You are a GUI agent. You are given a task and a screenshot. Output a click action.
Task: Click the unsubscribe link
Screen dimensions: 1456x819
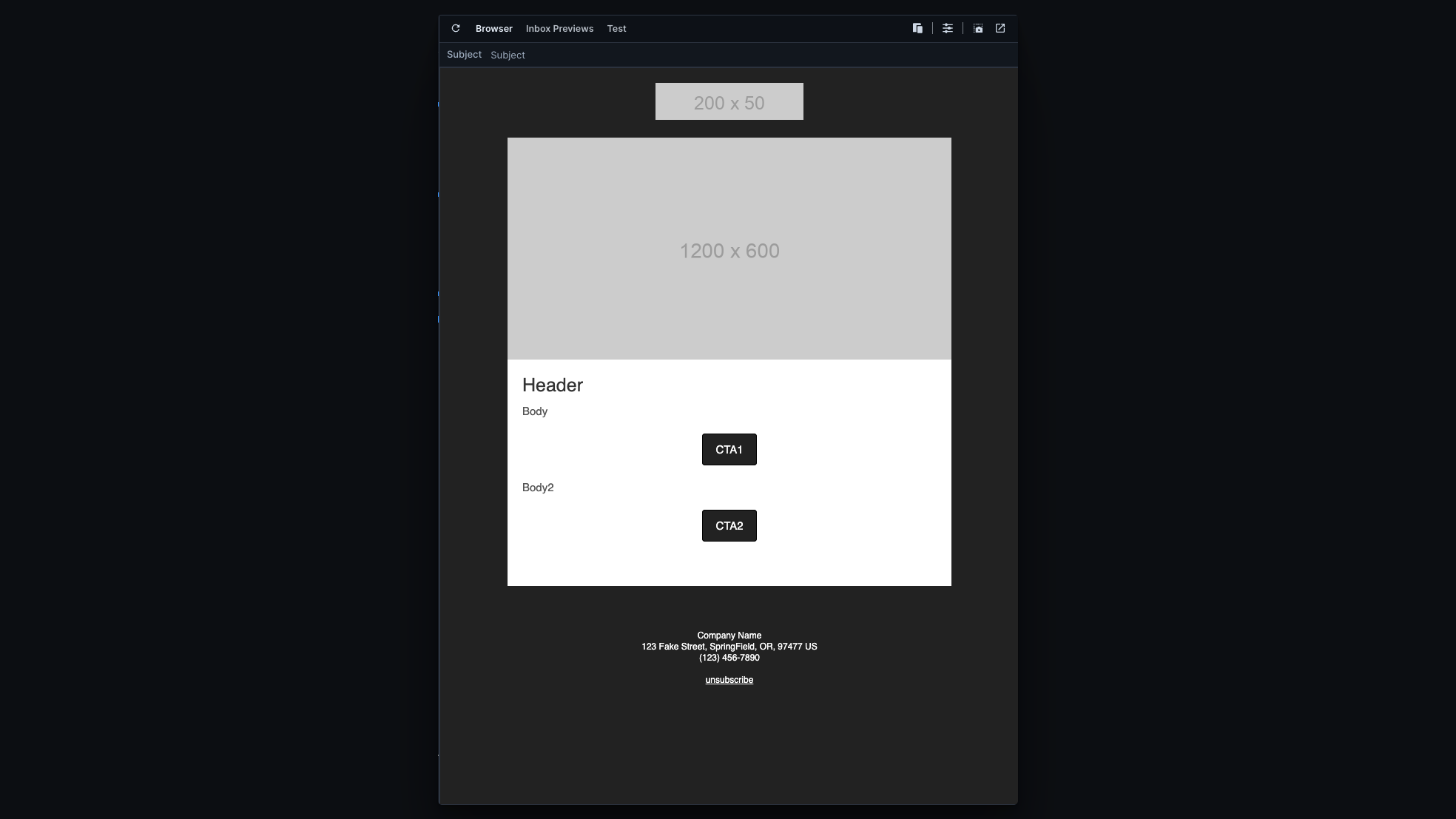729,680
